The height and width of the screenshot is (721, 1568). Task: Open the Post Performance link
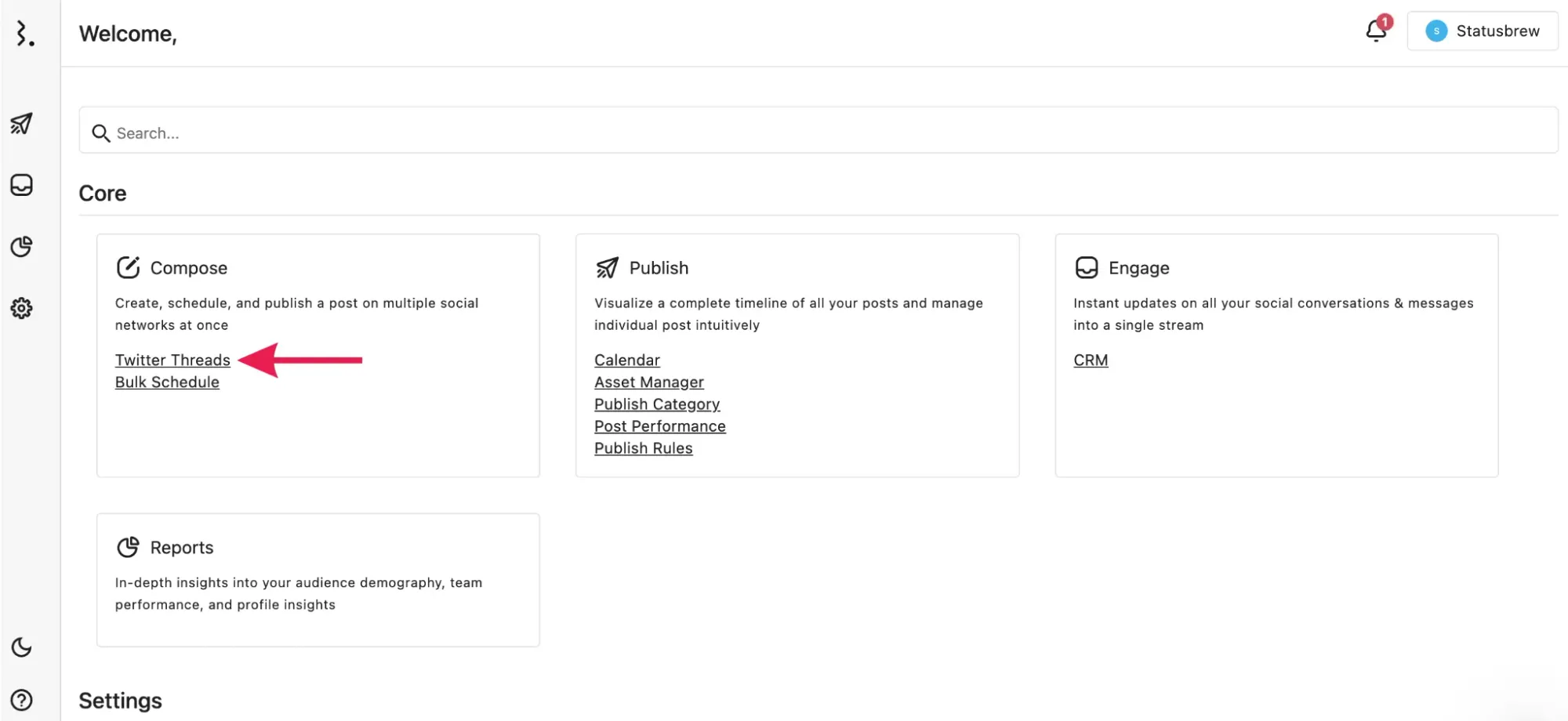click(x=660, y=426)
